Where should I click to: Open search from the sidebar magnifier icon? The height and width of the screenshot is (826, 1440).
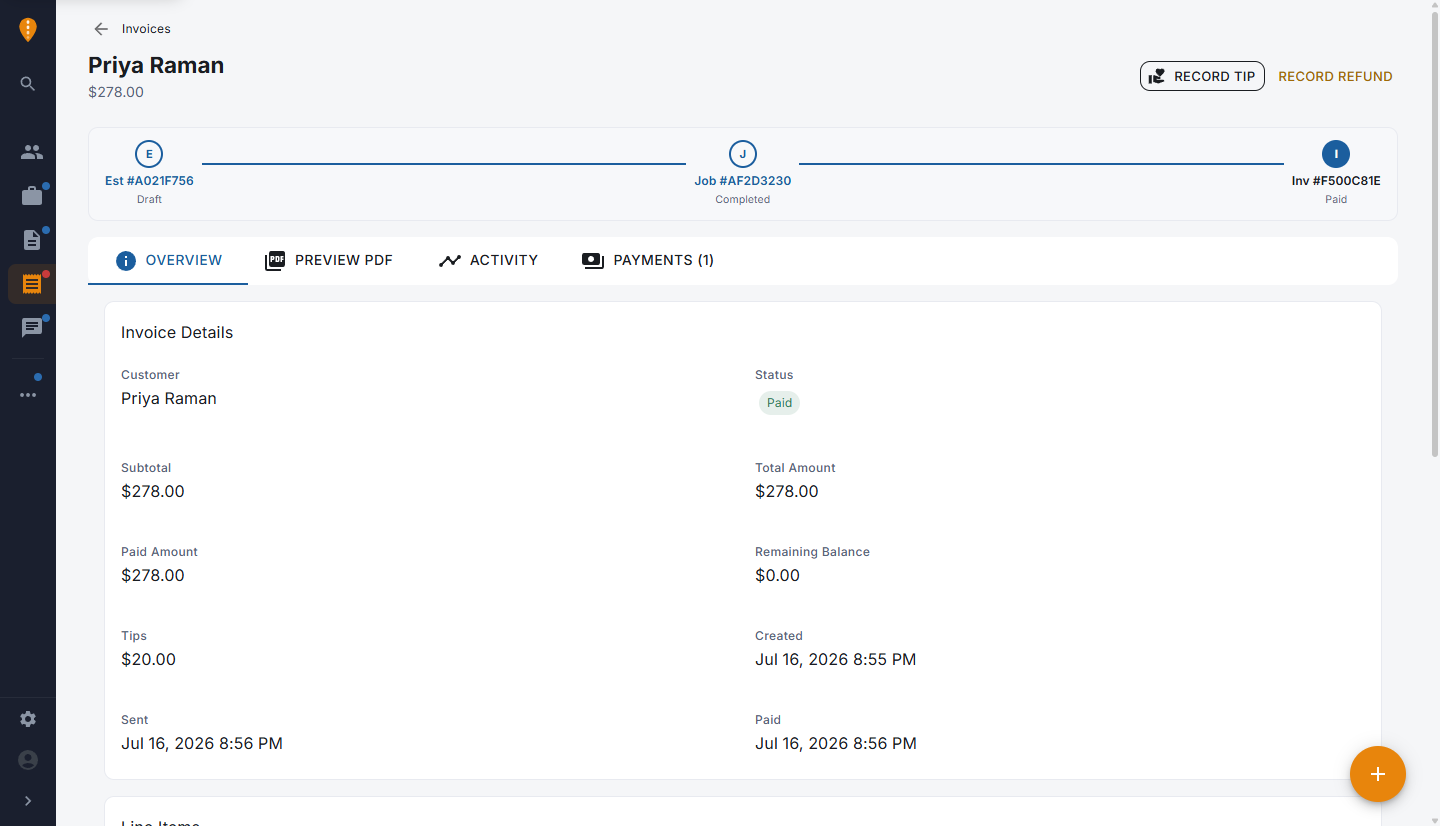point(28,84)
